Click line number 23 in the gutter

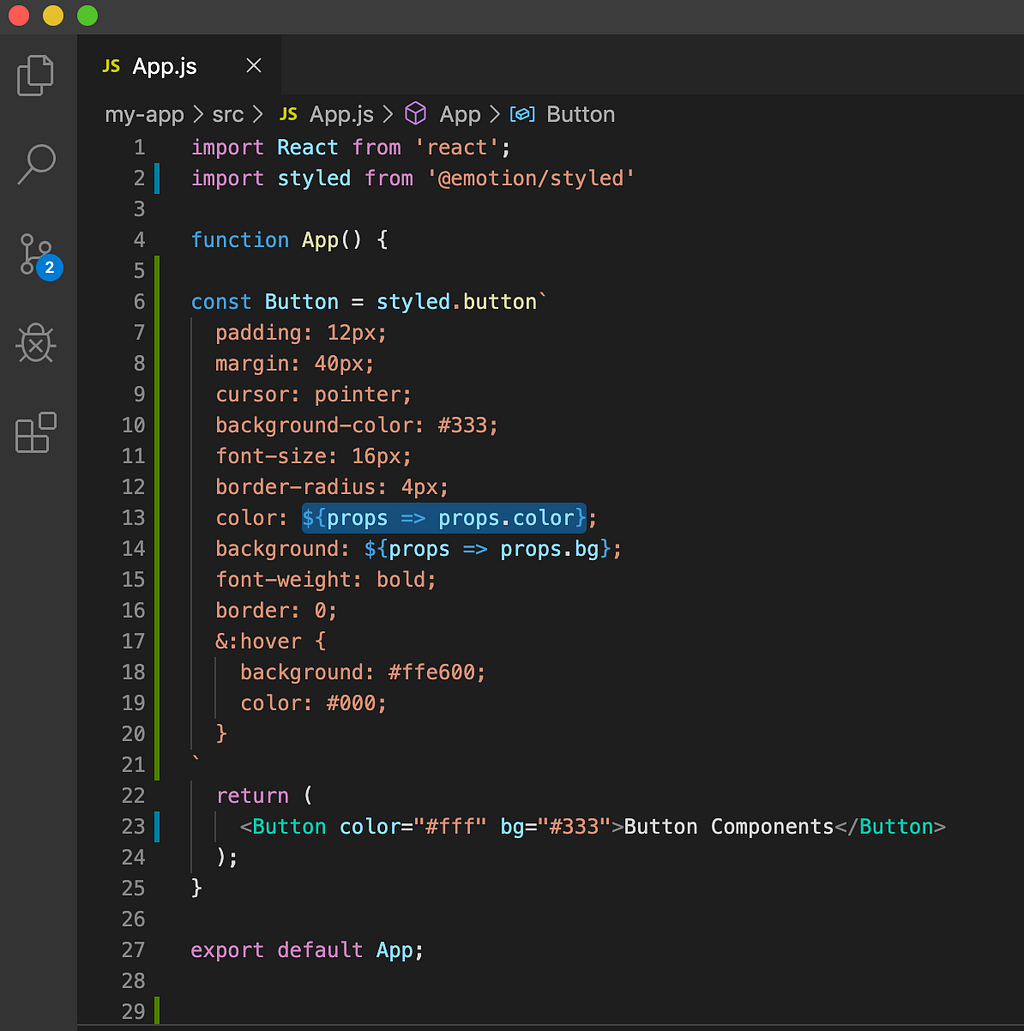coord(134,827)
